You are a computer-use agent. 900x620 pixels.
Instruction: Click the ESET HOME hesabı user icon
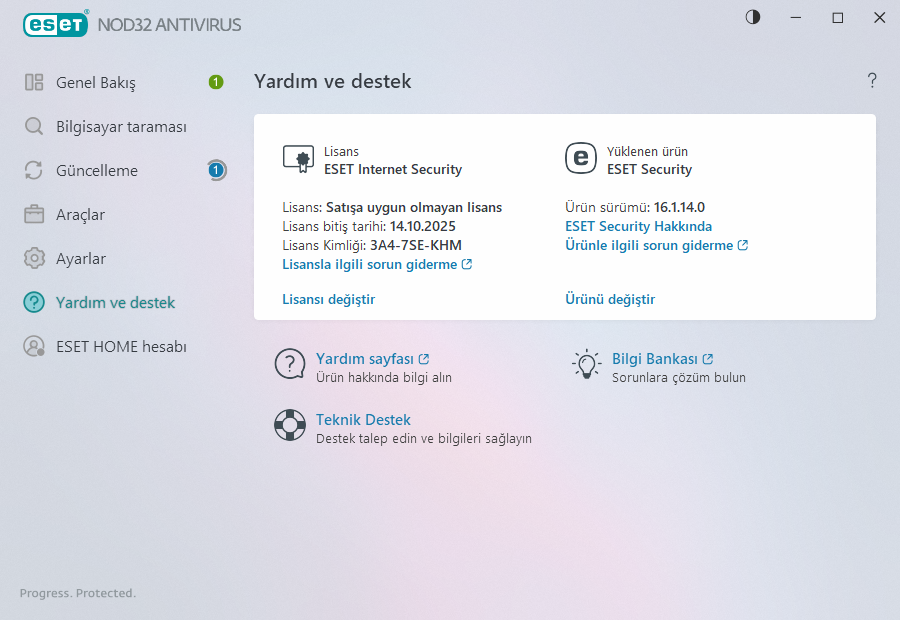click(34, 346)
